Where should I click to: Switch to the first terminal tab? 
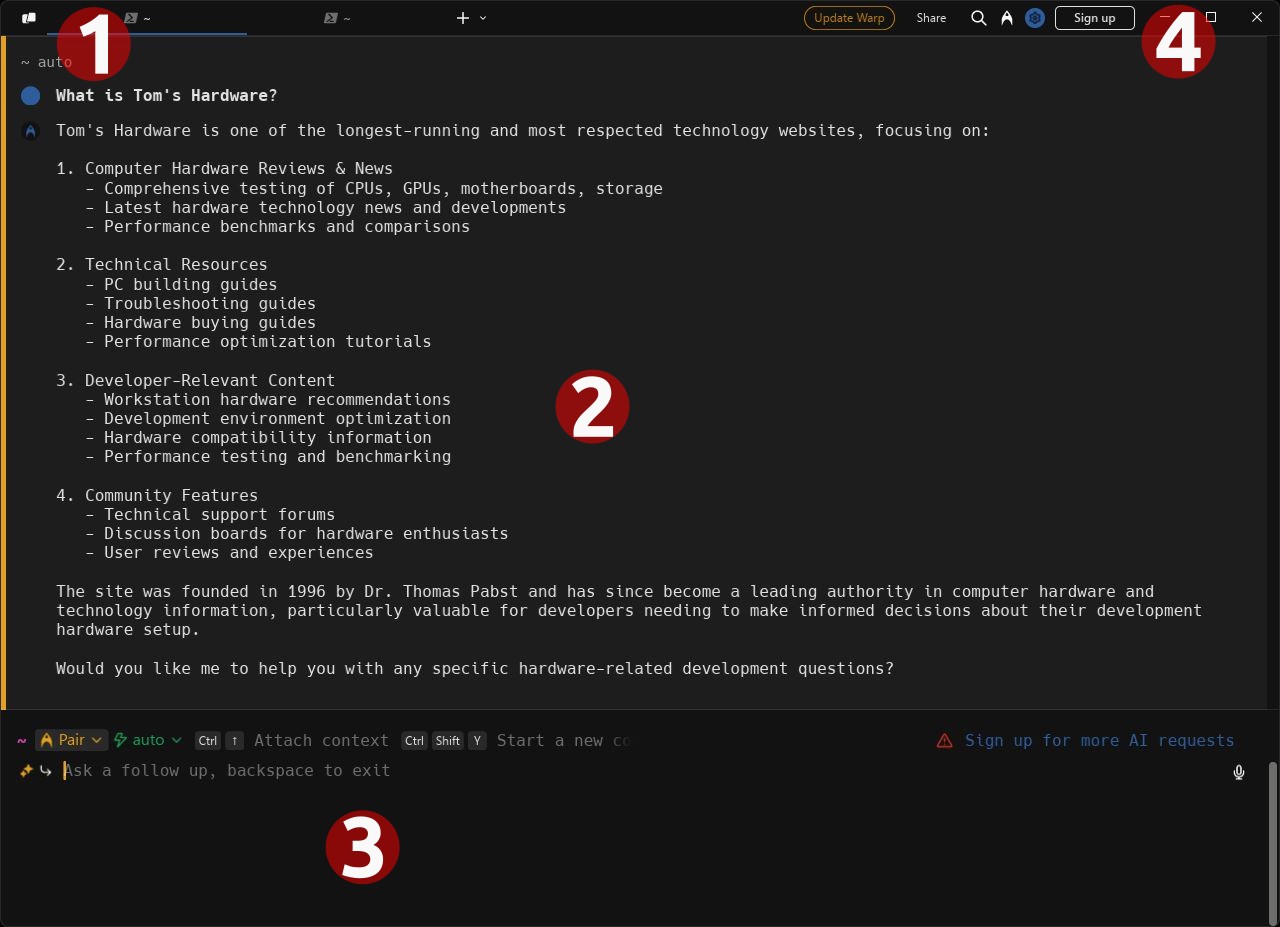point(147,18)
